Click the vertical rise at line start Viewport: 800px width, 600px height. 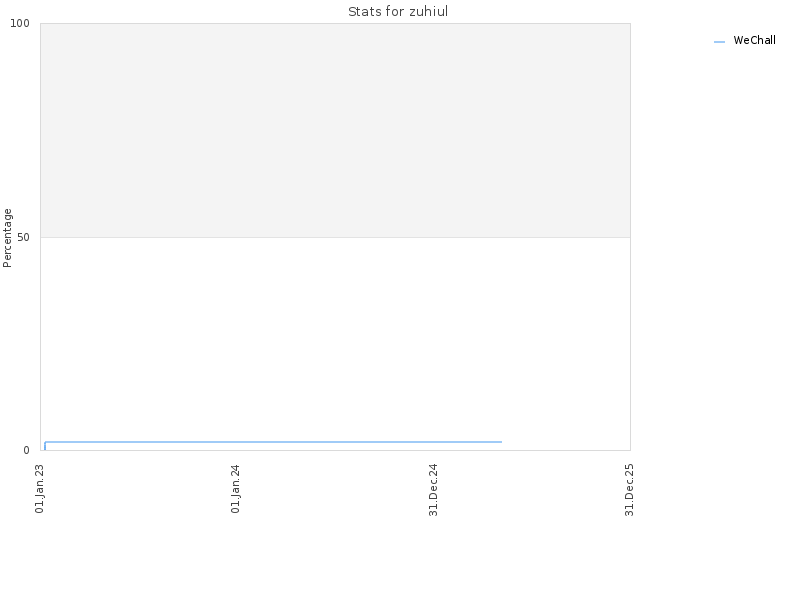[45, 446]
